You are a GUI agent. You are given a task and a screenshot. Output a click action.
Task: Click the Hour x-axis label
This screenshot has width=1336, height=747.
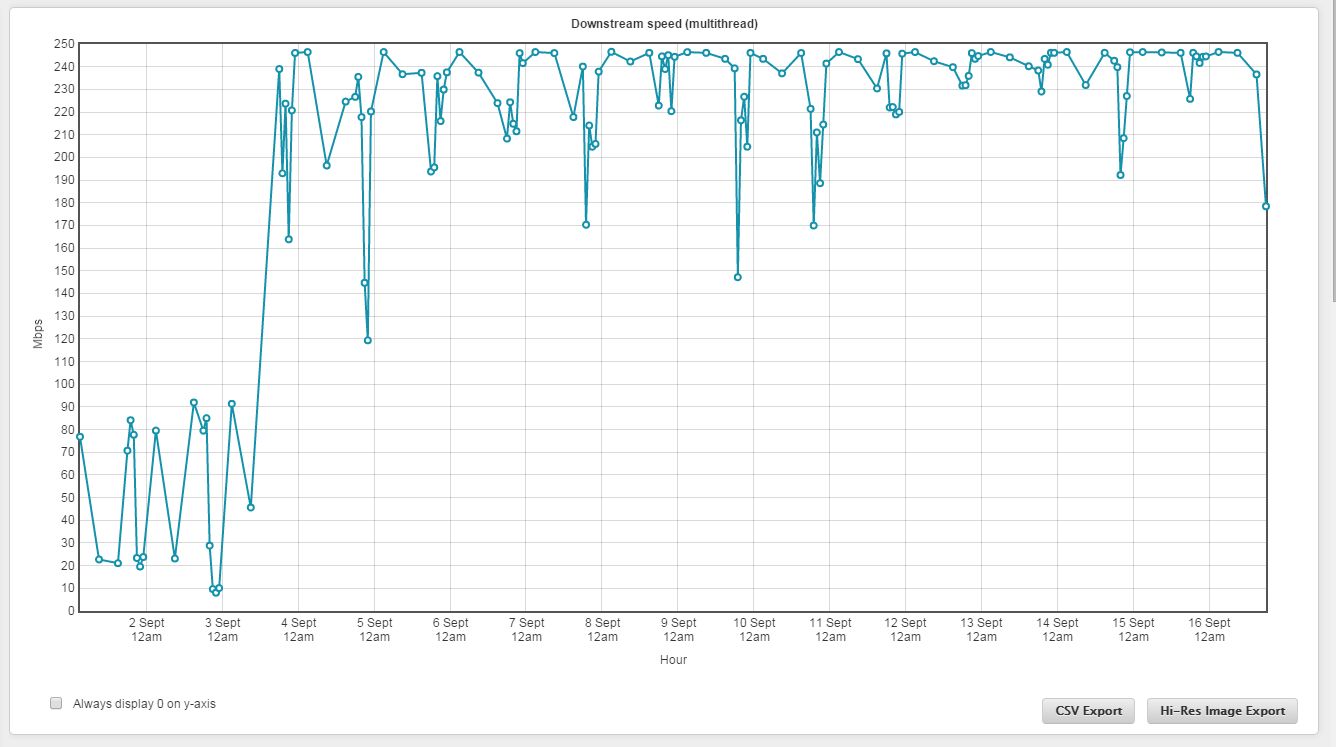[673, 660]
